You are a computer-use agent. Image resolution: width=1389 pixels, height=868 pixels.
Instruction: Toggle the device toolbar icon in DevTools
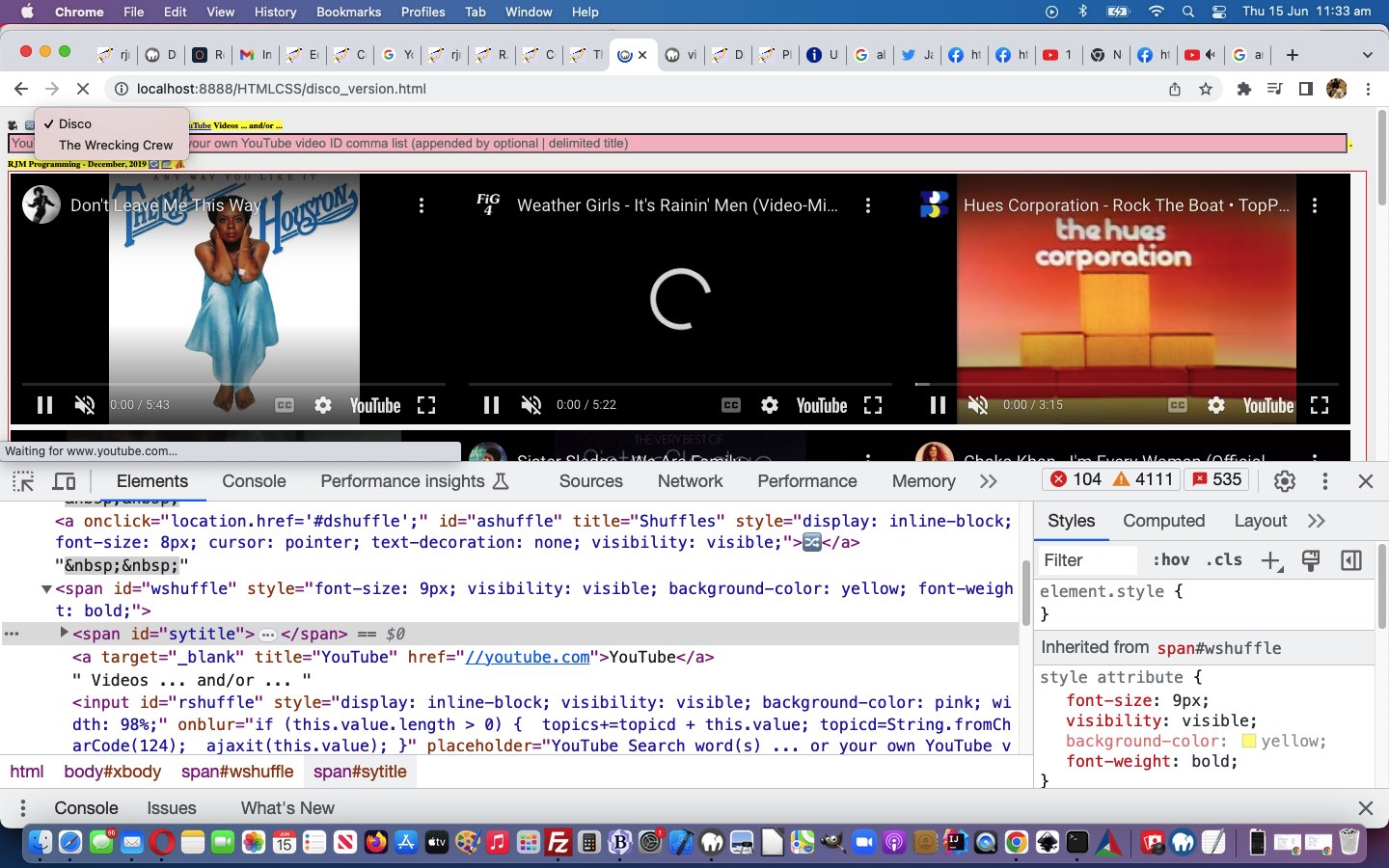click(65, 481)
